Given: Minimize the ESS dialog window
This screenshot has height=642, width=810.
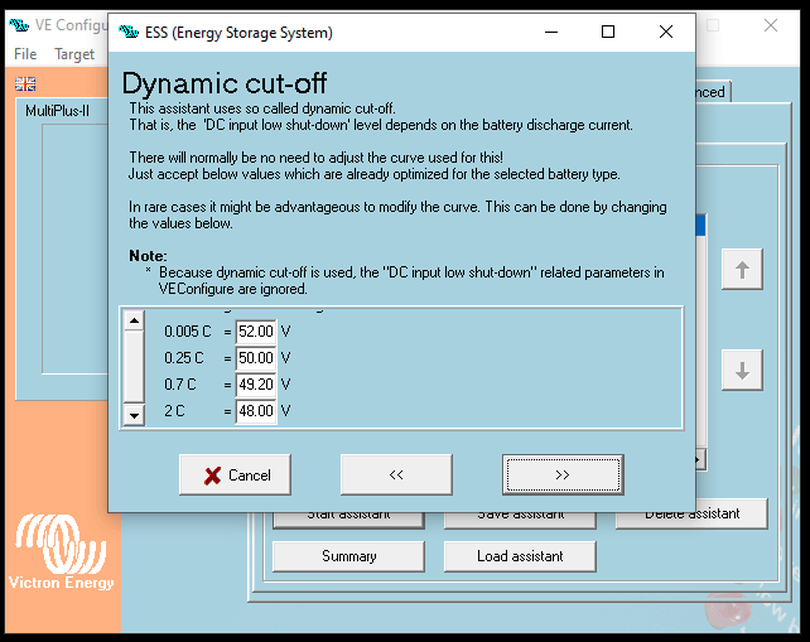Looking at the screenshot, I should [551, 32].
